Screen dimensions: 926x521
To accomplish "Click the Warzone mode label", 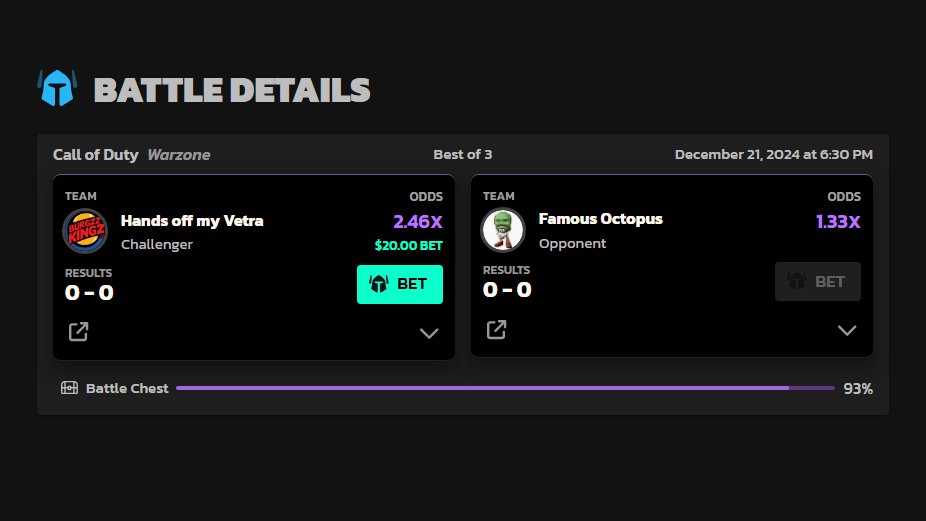I will [179, 155].
